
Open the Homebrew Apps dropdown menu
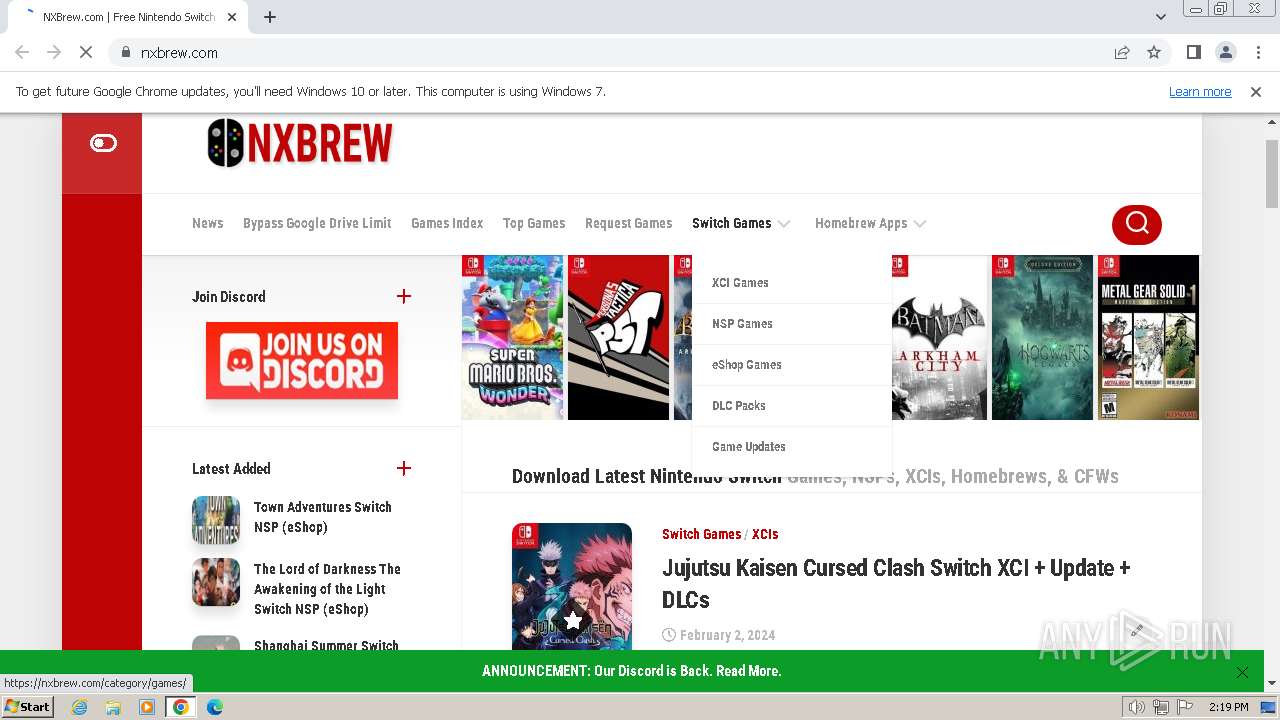[x=870, y=223]
